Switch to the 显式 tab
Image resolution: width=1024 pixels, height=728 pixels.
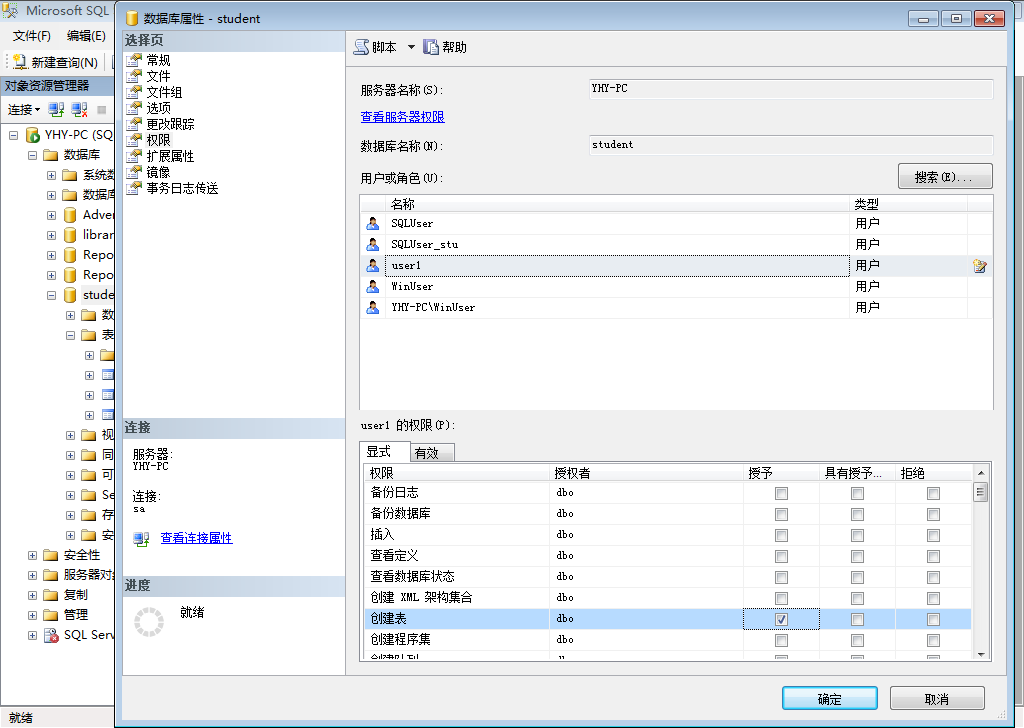tap(385, 452)
